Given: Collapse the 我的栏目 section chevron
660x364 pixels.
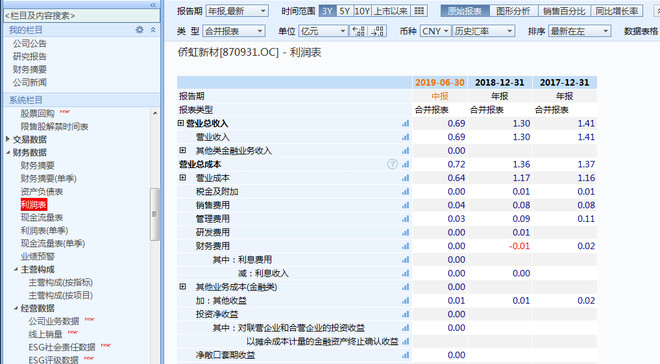Looking at the screenshot, I should 153,30.
